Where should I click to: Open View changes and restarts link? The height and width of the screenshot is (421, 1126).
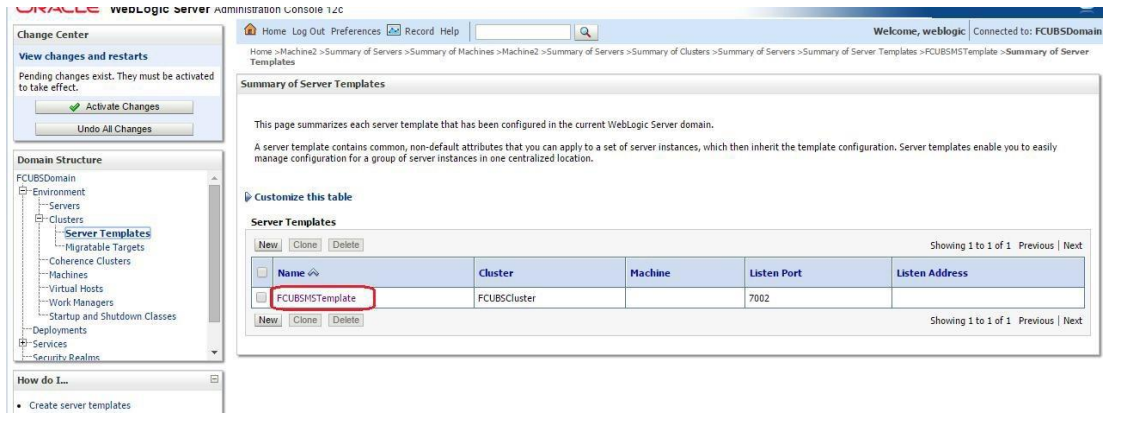coord(83,56)
